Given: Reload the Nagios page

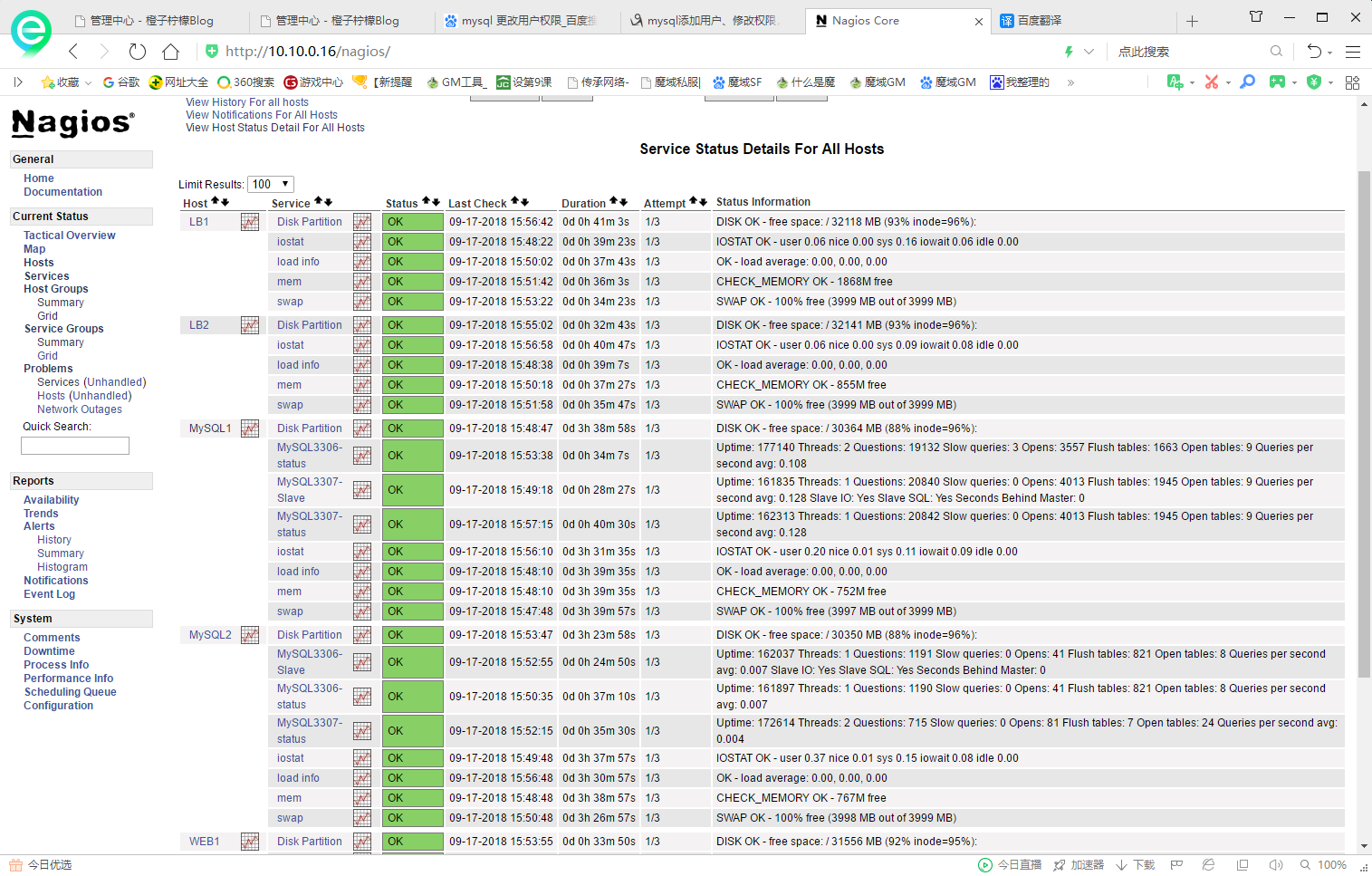Looking at the screenshot, I should pos(137,52).
